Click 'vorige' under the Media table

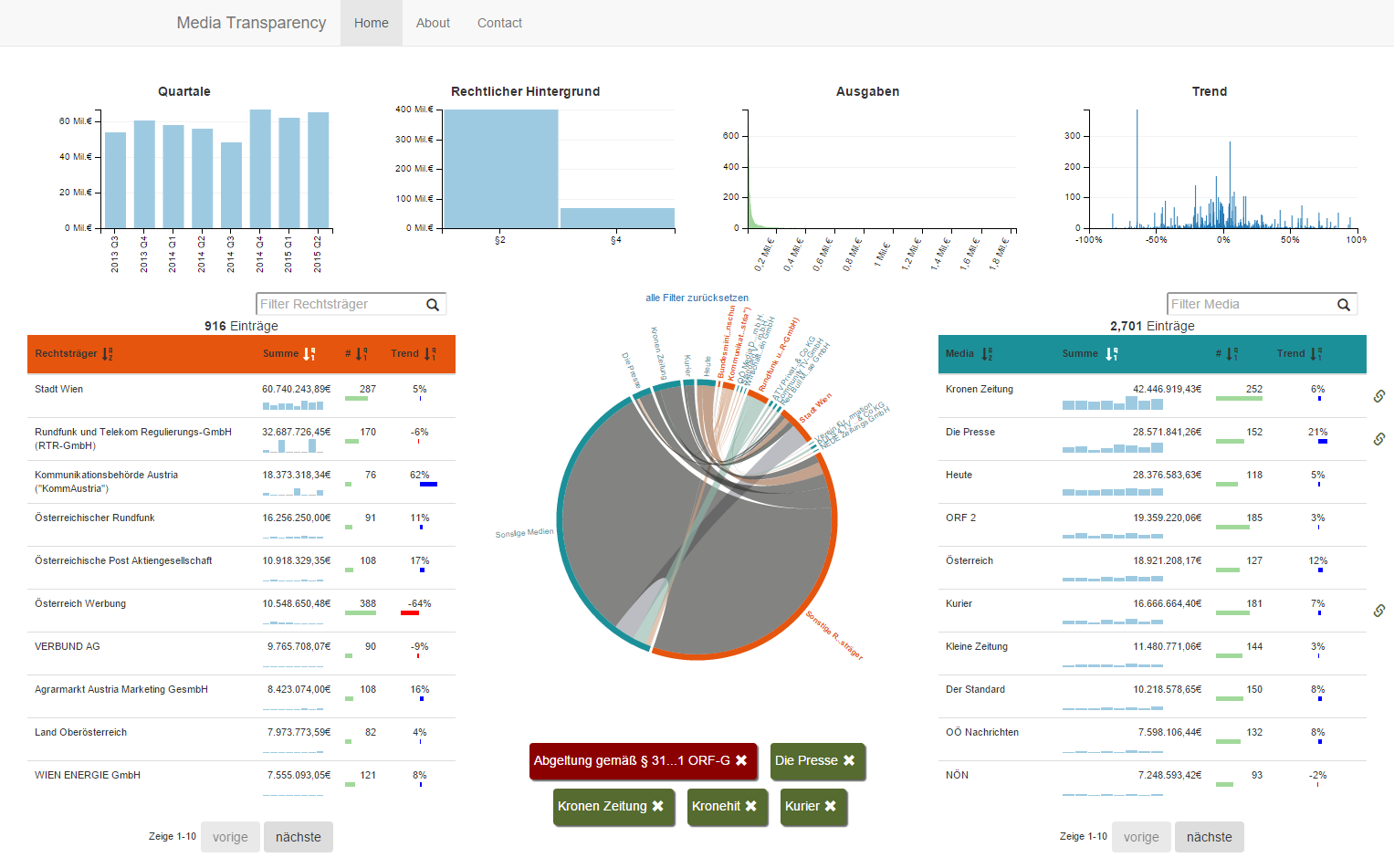pos(1141,837)
